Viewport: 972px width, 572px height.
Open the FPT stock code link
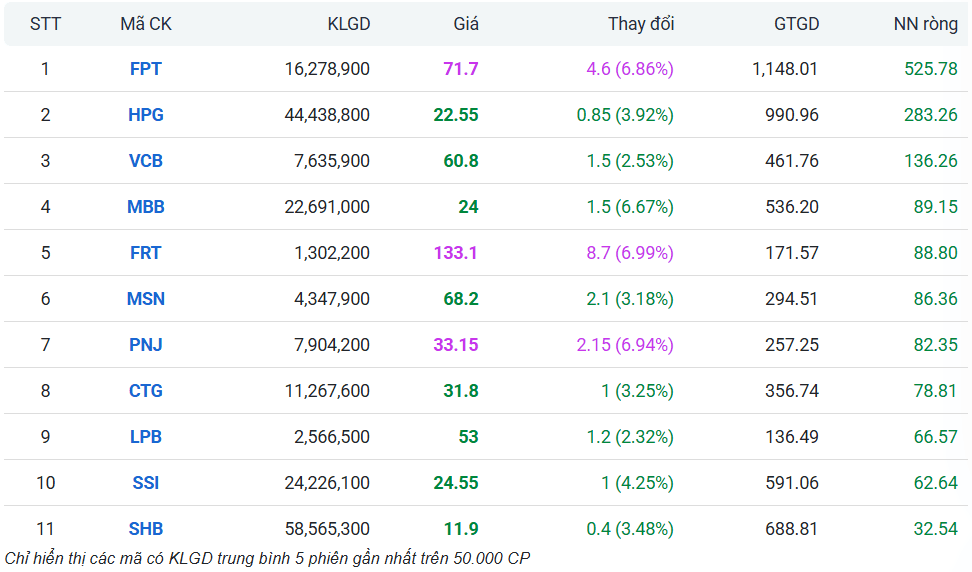click(146, 69)
